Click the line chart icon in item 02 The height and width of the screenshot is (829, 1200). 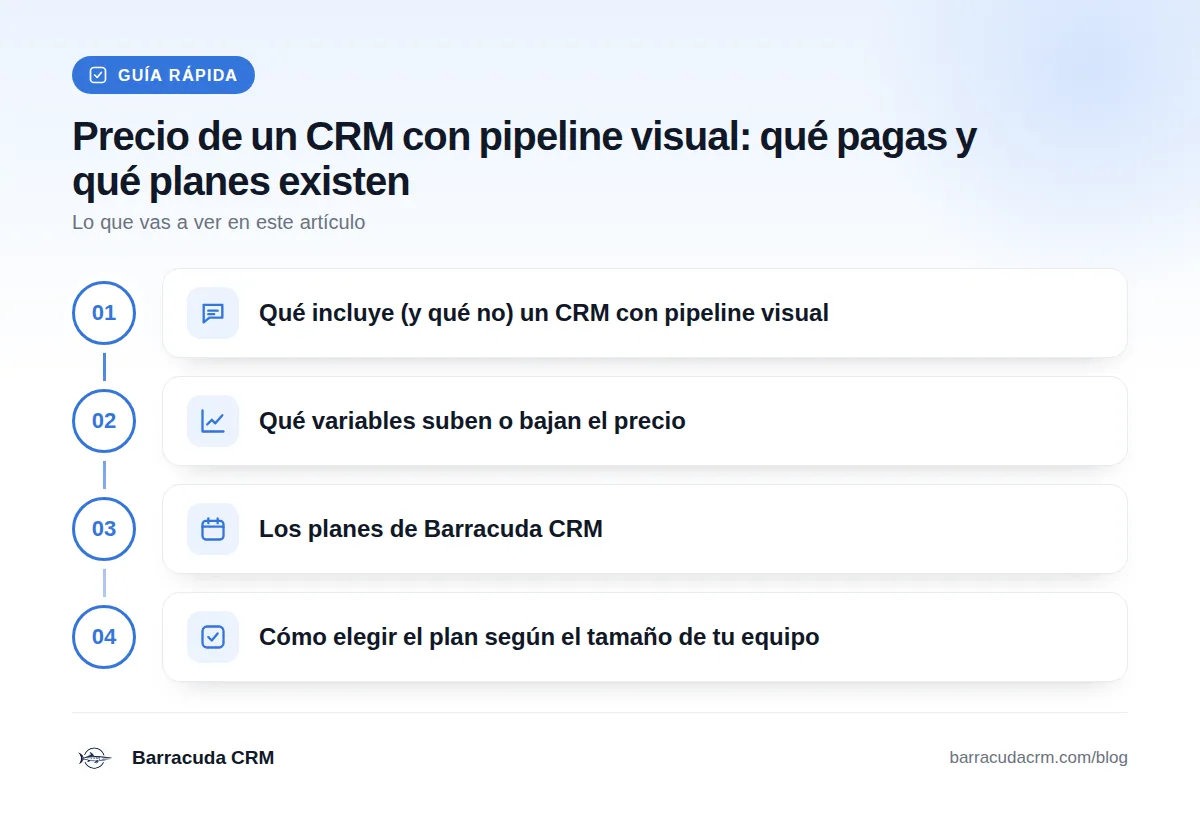213,421
